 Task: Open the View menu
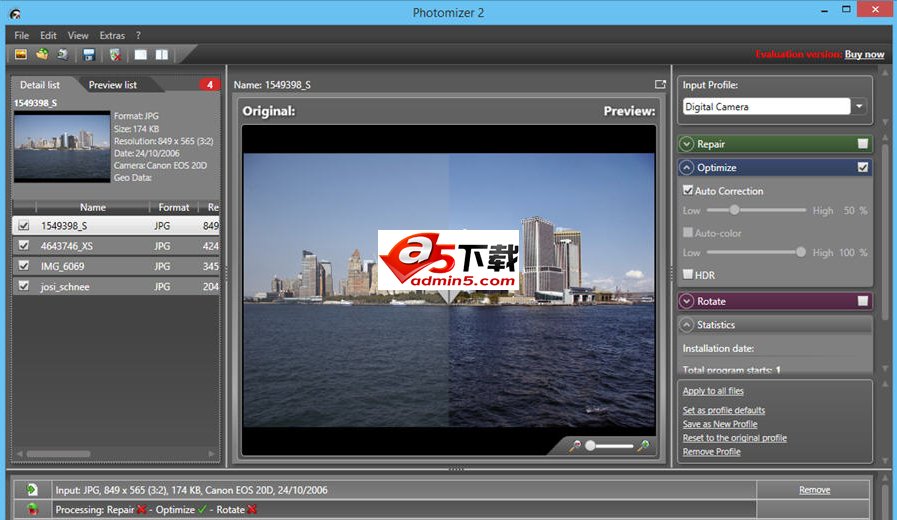pyautogui.click(x=78, y=35)
